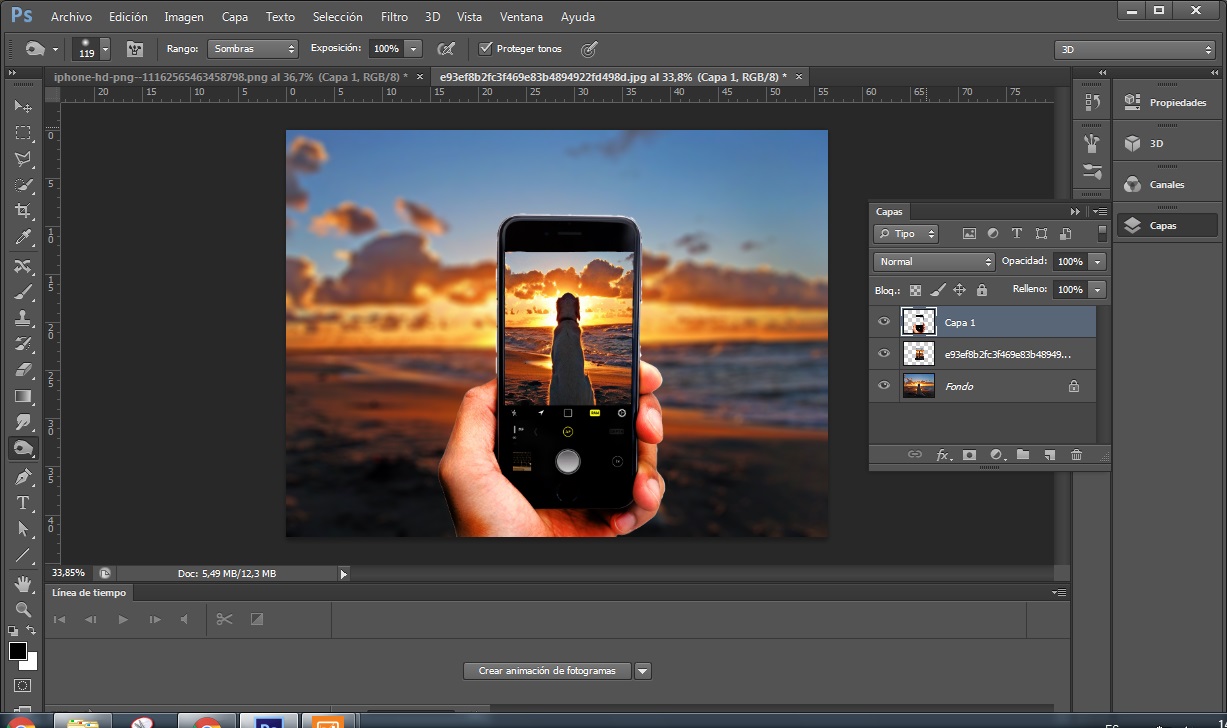Click the delete layer trash icon
This screenshot has width=1227, height=728.
coord(1076,455)
